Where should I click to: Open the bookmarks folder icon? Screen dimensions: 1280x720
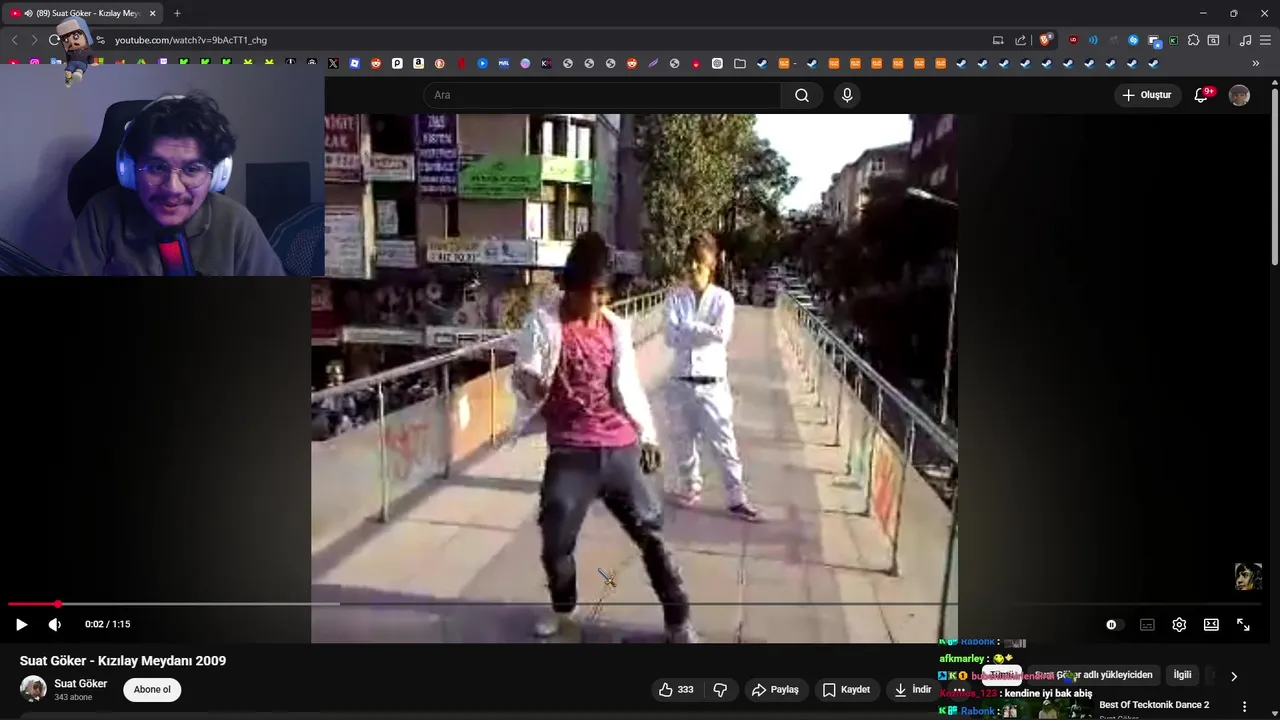tap(739, 63)
